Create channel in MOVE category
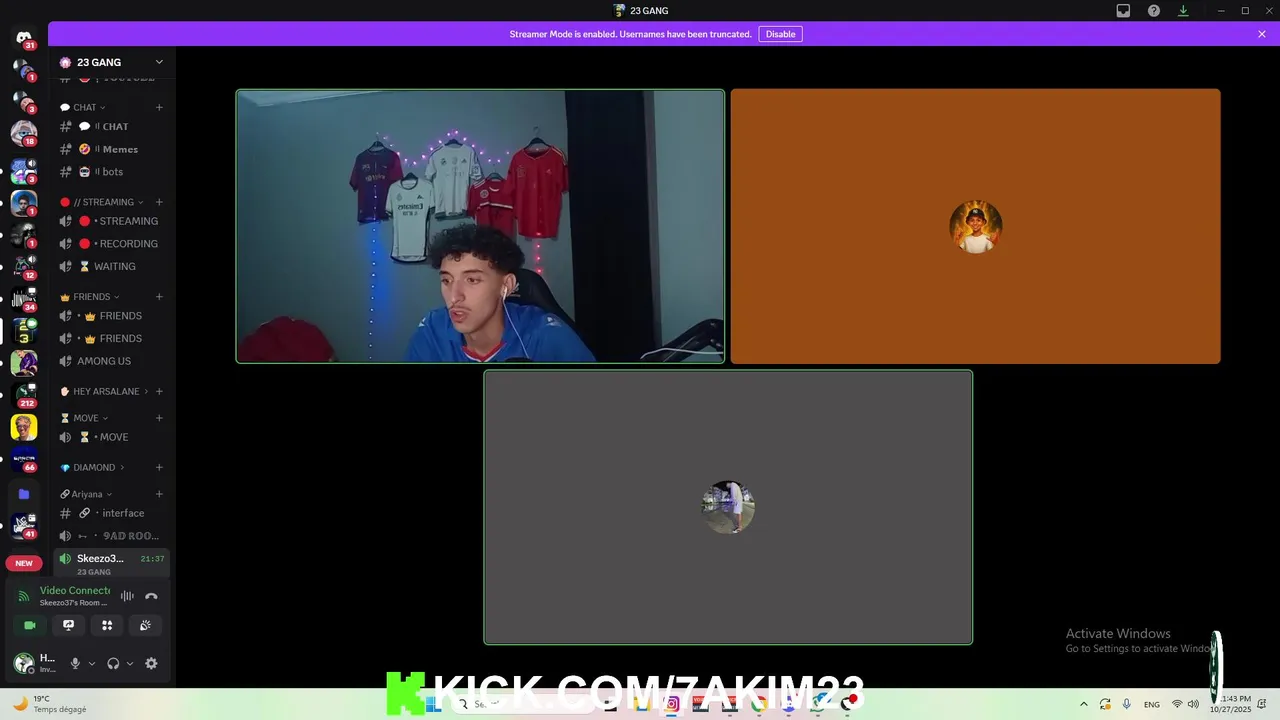 tap(159, 418)
